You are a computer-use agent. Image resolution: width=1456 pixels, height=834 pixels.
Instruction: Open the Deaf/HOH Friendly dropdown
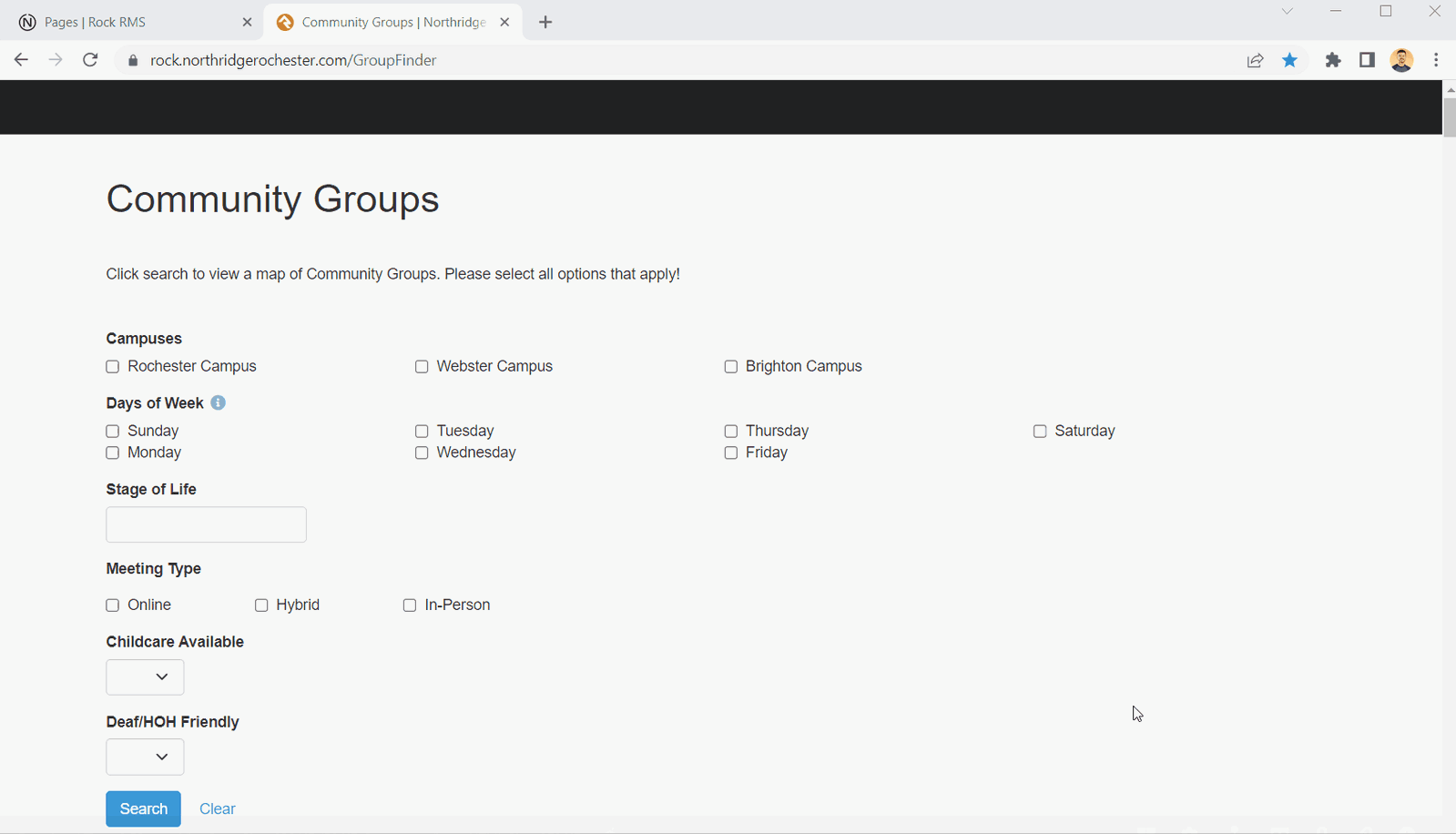coord(145,758)
